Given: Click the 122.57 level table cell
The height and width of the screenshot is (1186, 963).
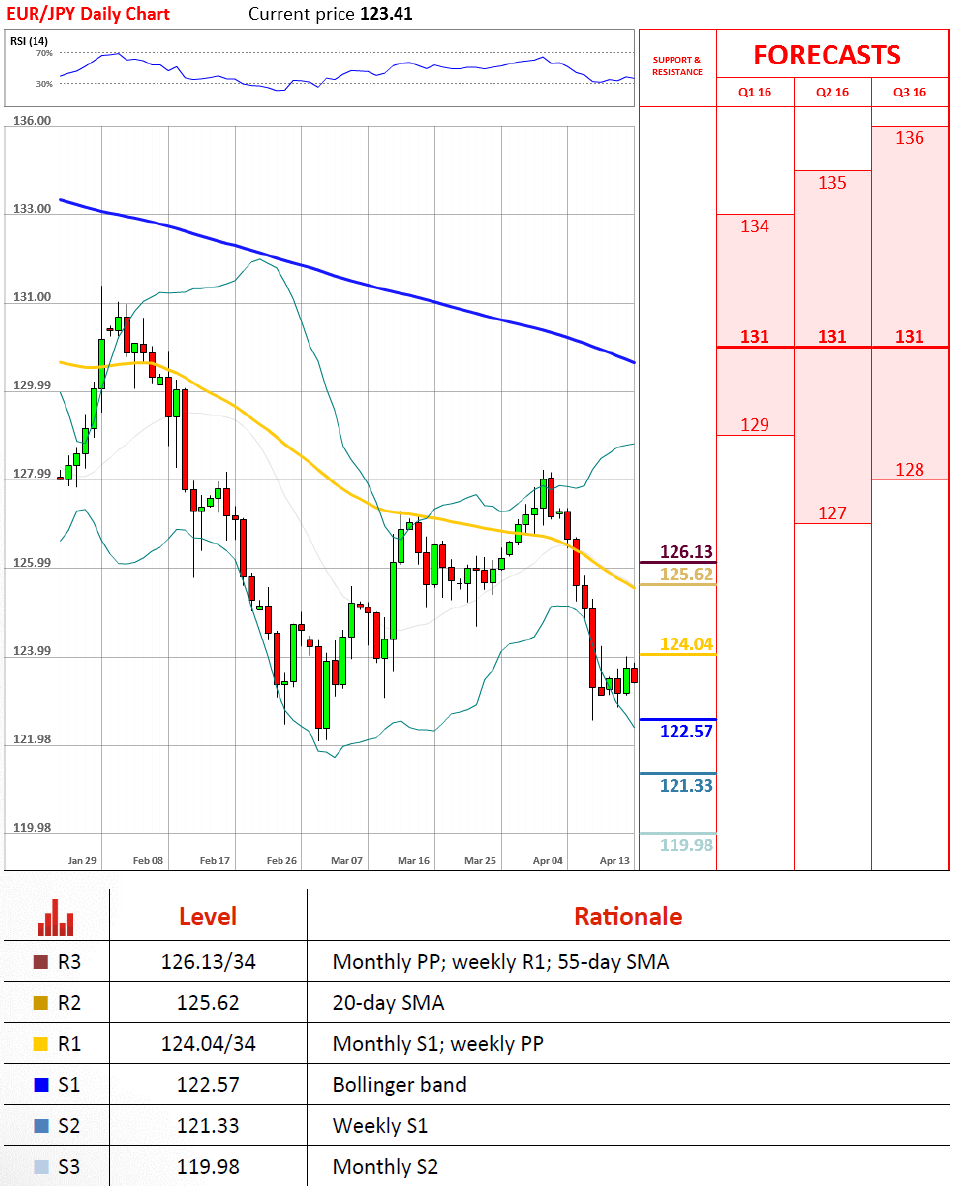Looking at the screenshot, I should [208, 1085].
